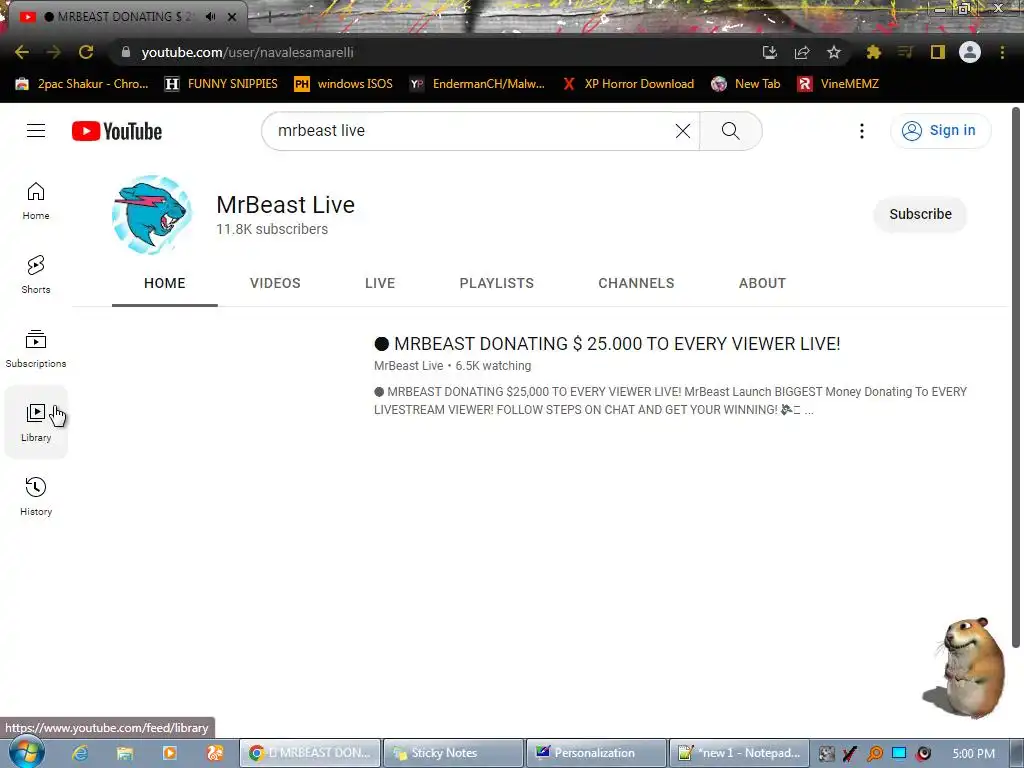
Task: Open the Chrome profile avatar
Action: click(x=970, y=52)
